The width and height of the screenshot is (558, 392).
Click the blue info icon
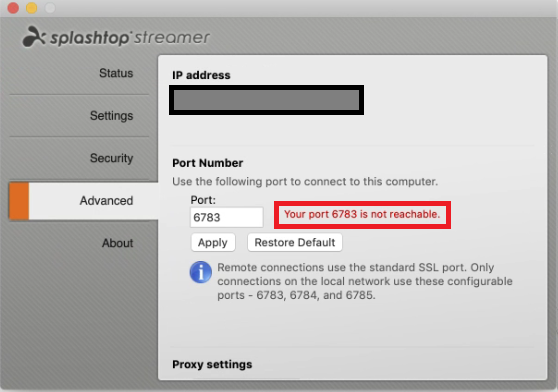pos(201,272)
